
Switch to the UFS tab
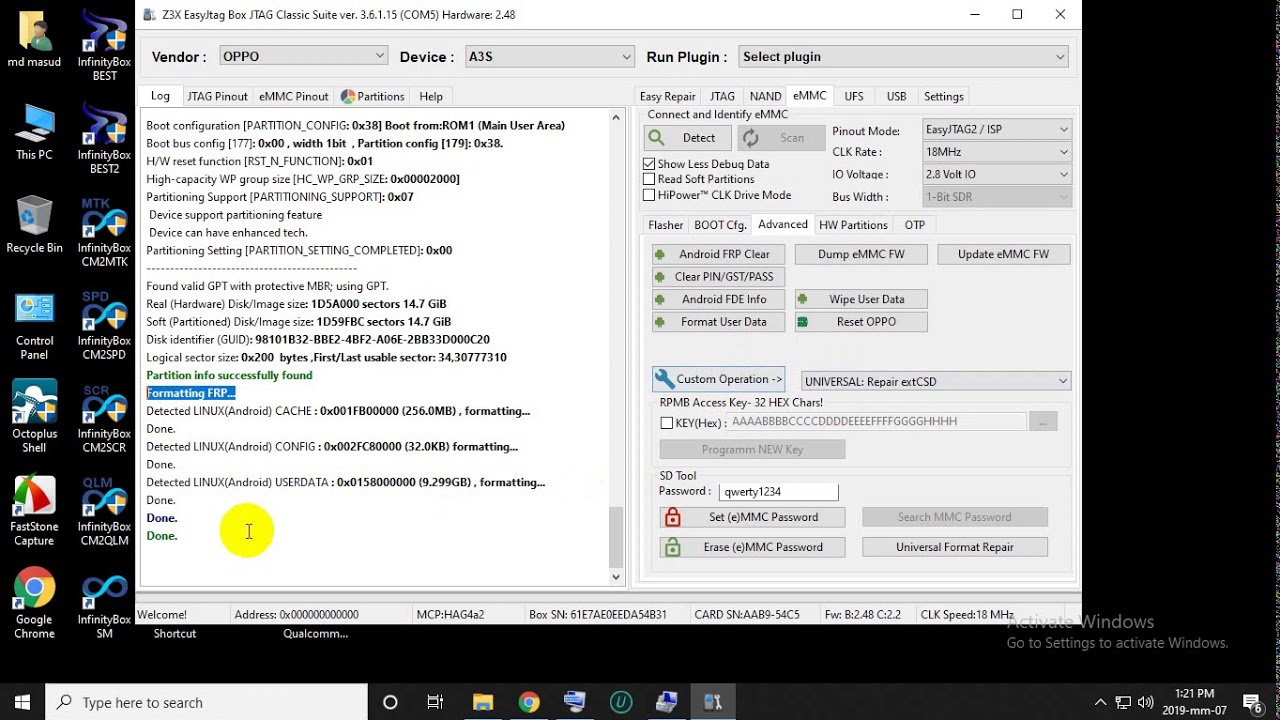(853, 97)
